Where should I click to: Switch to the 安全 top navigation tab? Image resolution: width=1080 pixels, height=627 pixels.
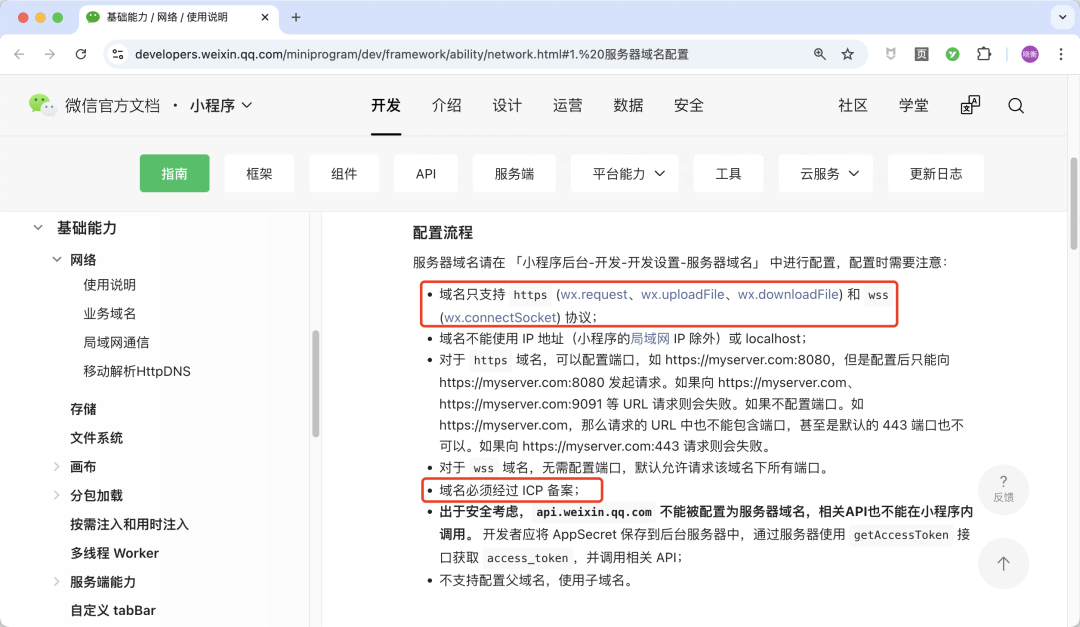coord(689,105)
